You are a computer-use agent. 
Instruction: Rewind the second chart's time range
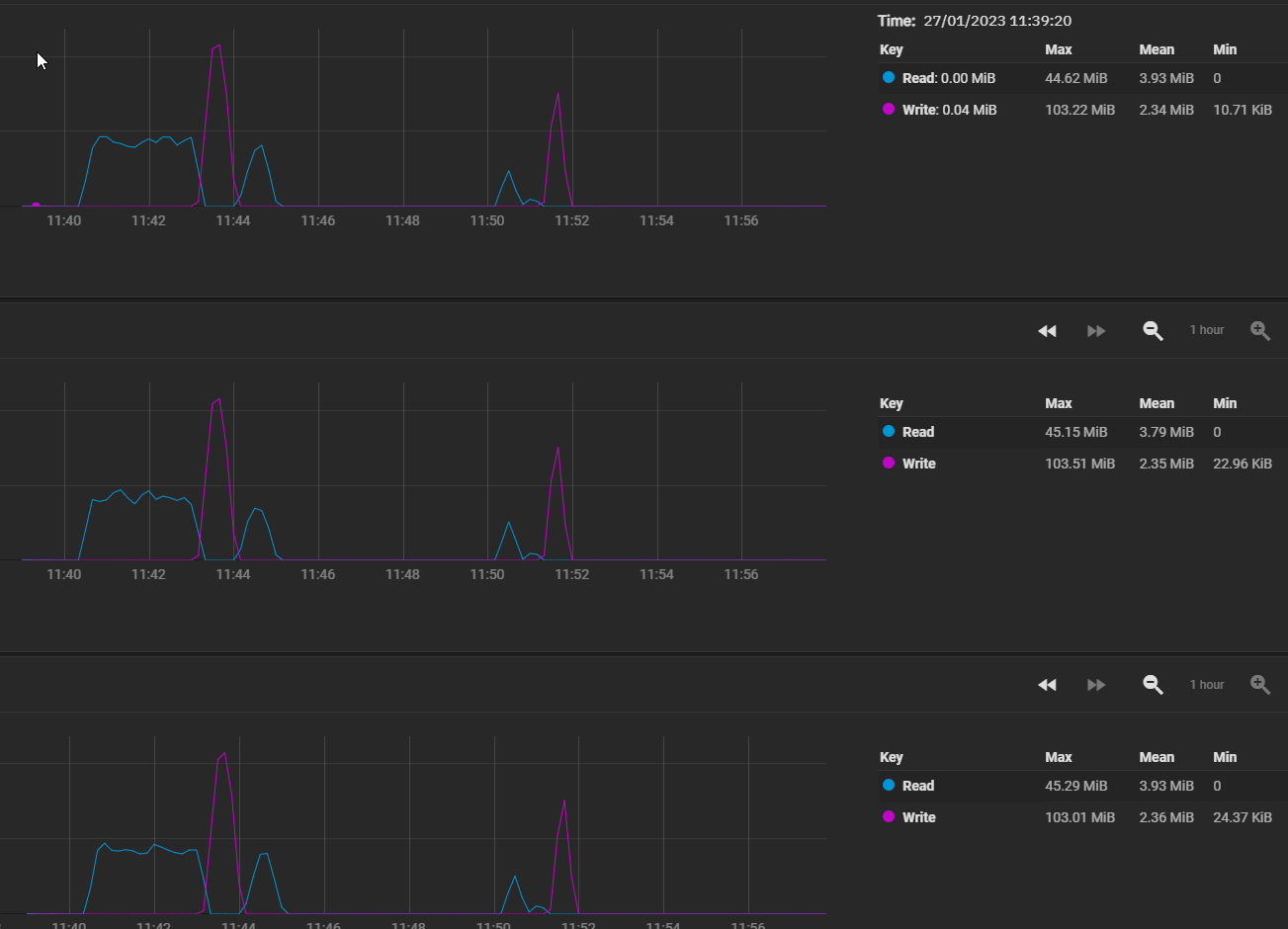point(1047,331)
